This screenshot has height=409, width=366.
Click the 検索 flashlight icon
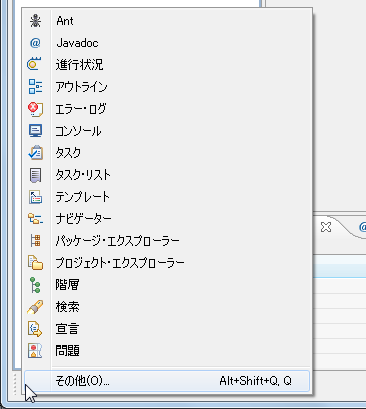35,307
